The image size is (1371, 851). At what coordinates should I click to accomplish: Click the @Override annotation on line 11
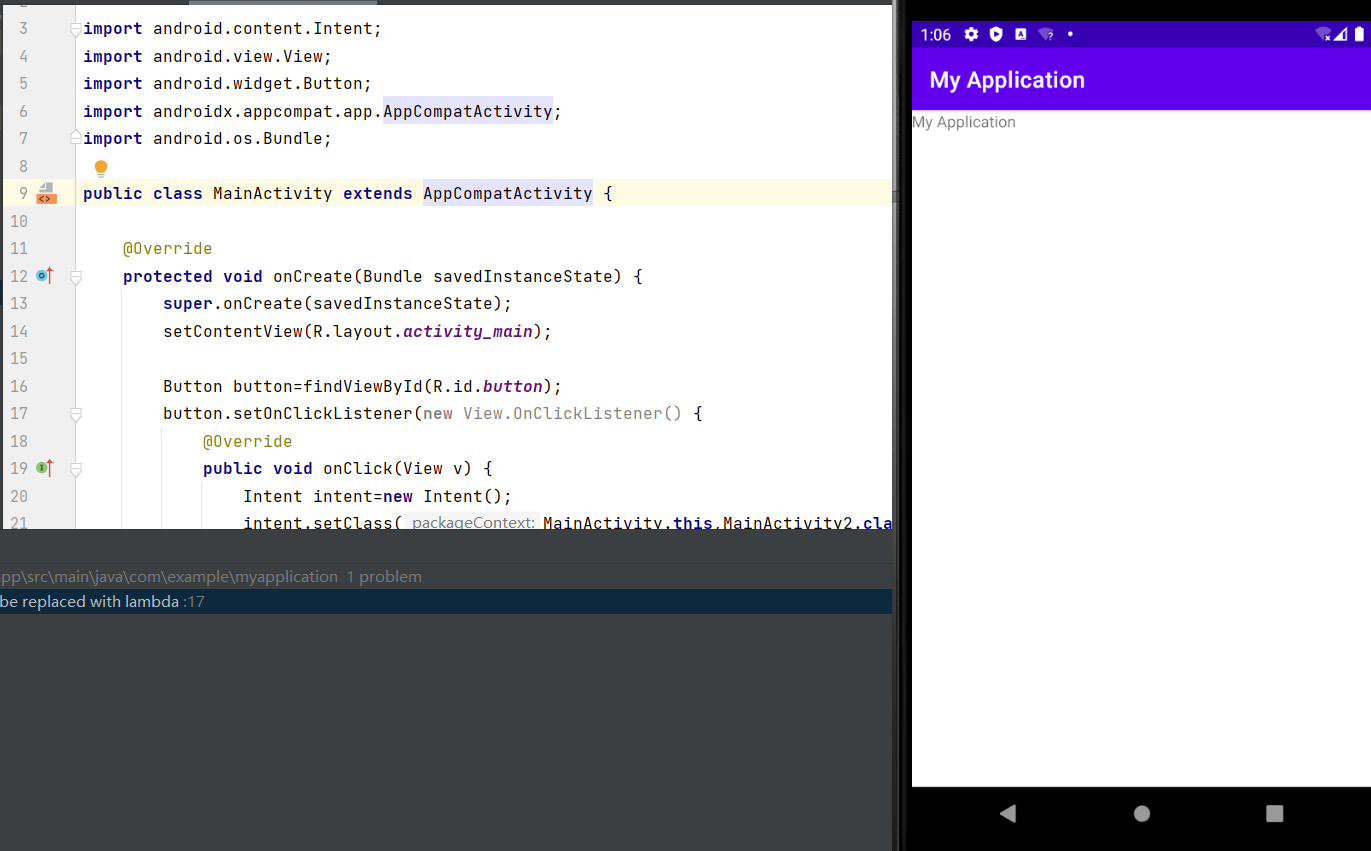[167, 248]
